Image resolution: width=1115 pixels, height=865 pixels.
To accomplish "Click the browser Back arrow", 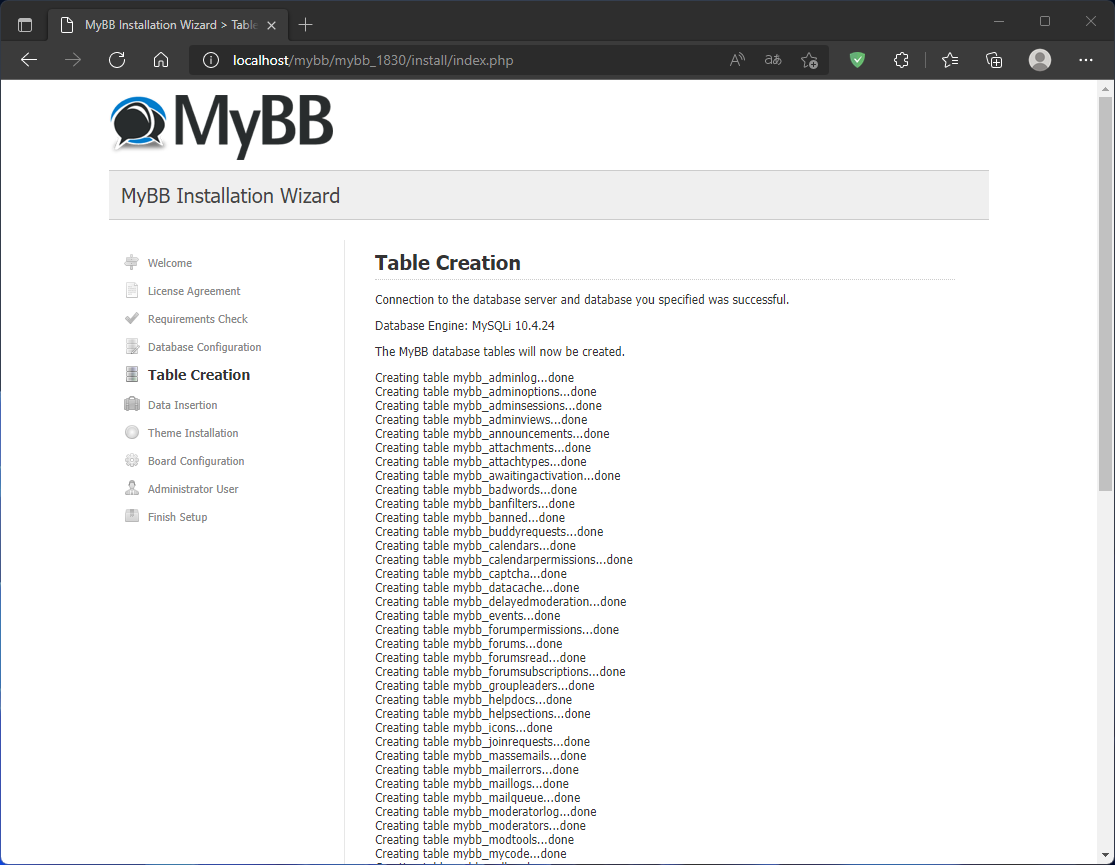I will pos(29,60).
